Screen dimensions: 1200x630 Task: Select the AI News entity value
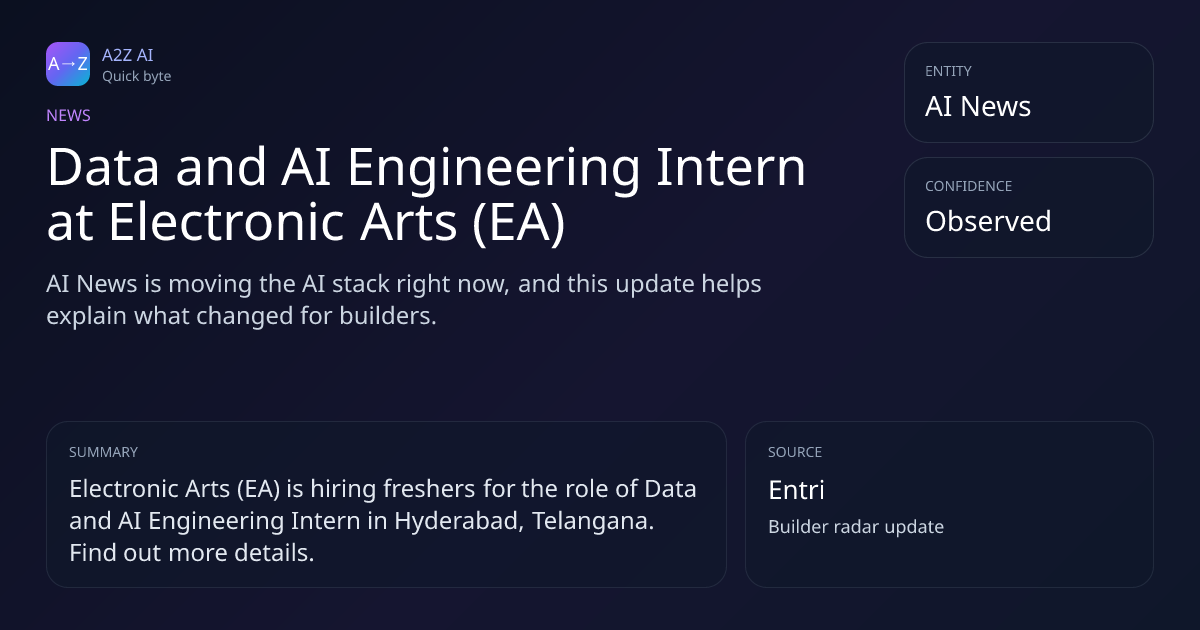coord(978,106)
